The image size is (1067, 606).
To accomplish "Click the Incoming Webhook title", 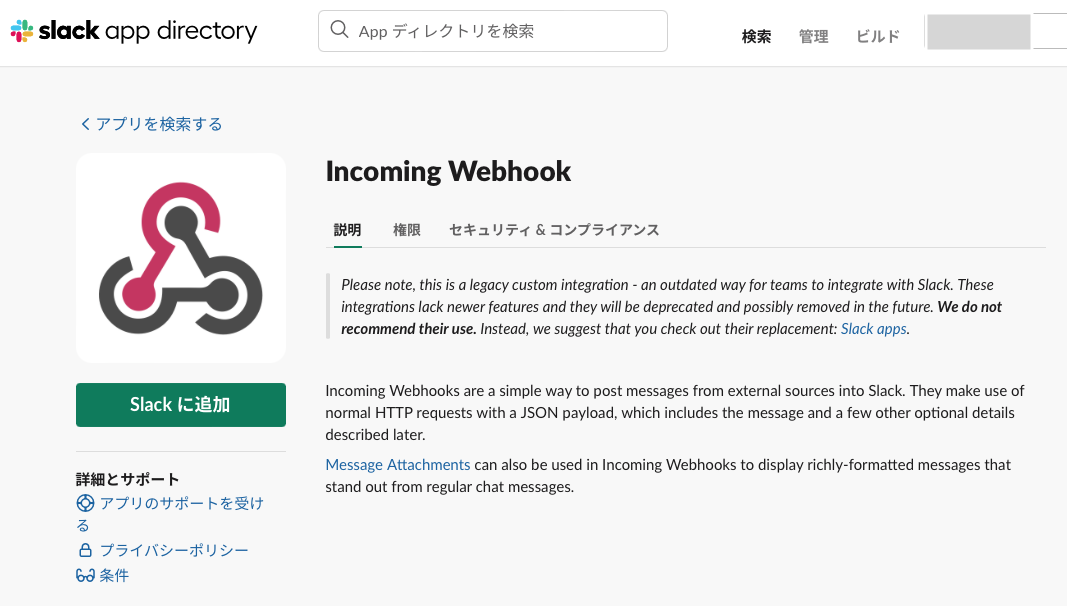I will tap(448, 171).
